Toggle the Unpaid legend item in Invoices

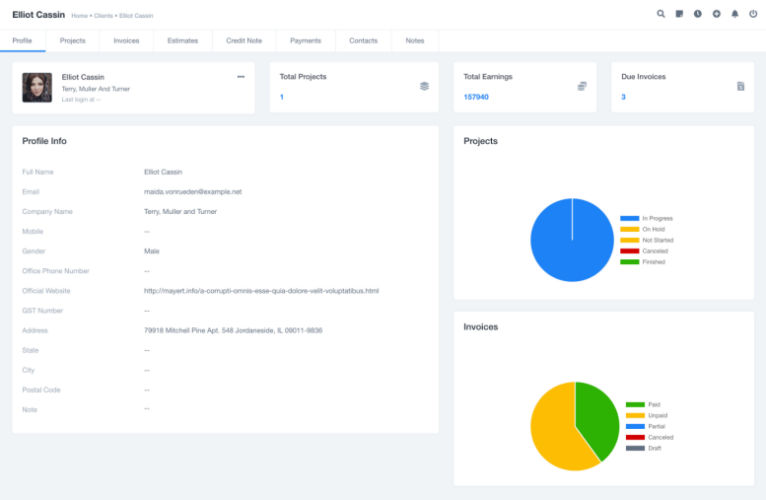point(635,415)
